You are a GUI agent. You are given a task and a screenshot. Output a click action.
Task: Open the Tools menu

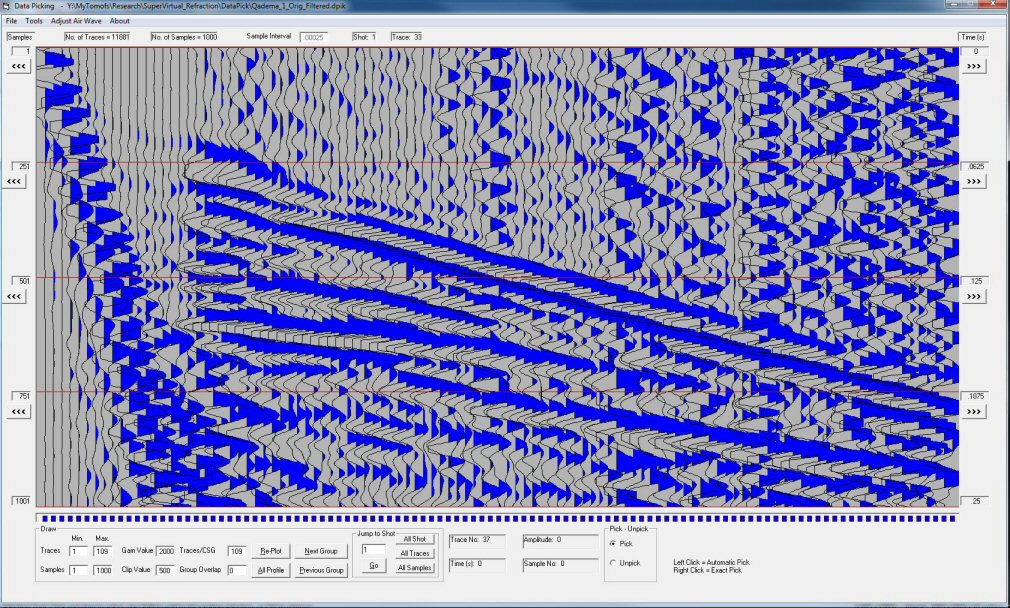34,20
